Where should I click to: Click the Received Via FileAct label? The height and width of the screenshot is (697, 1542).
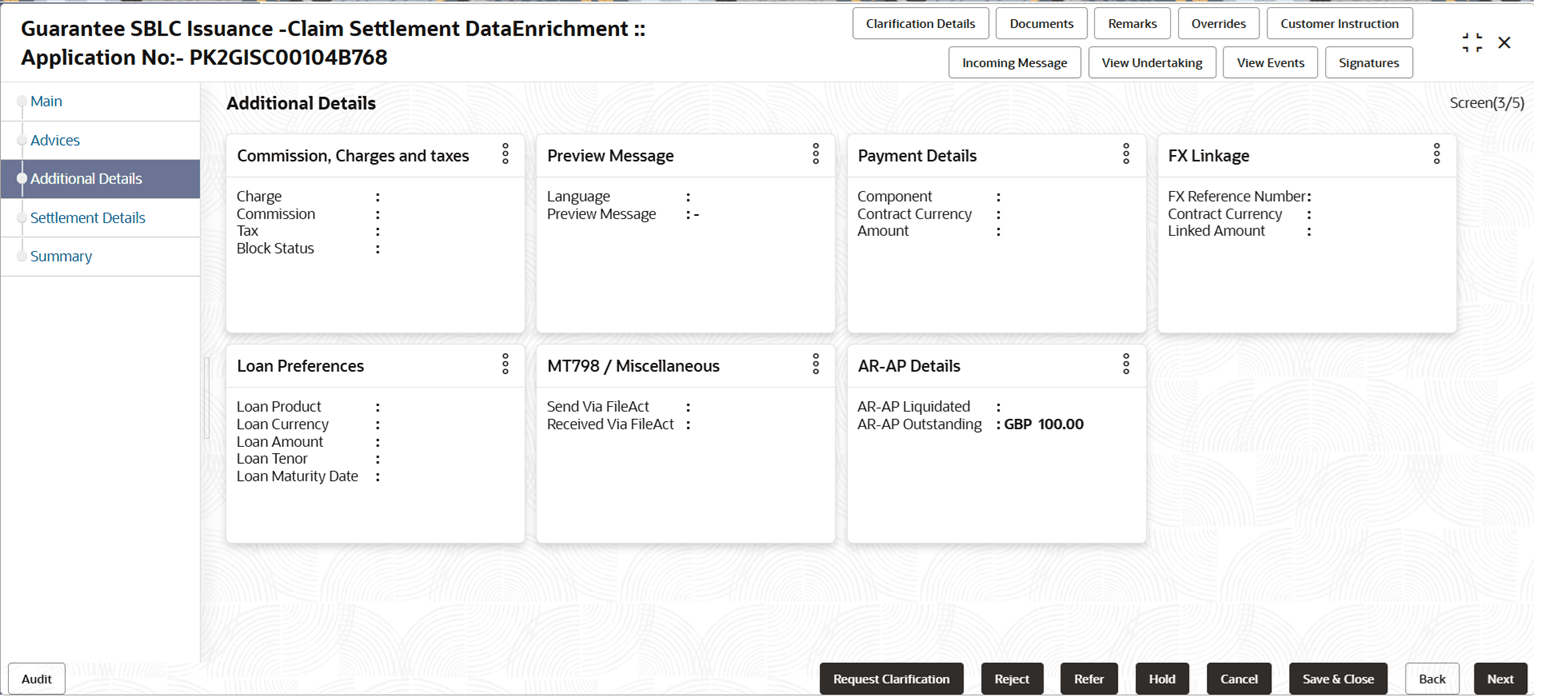pos(611,424)
